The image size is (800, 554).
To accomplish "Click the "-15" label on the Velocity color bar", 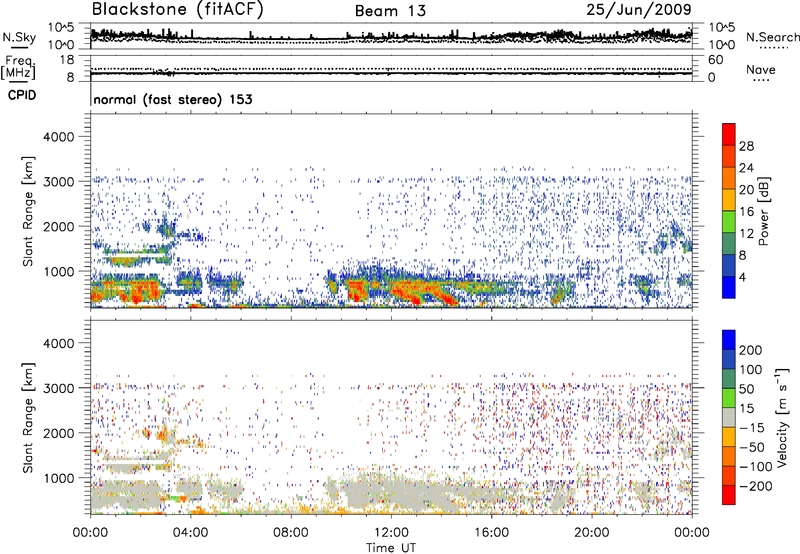I will click(752, 428).
